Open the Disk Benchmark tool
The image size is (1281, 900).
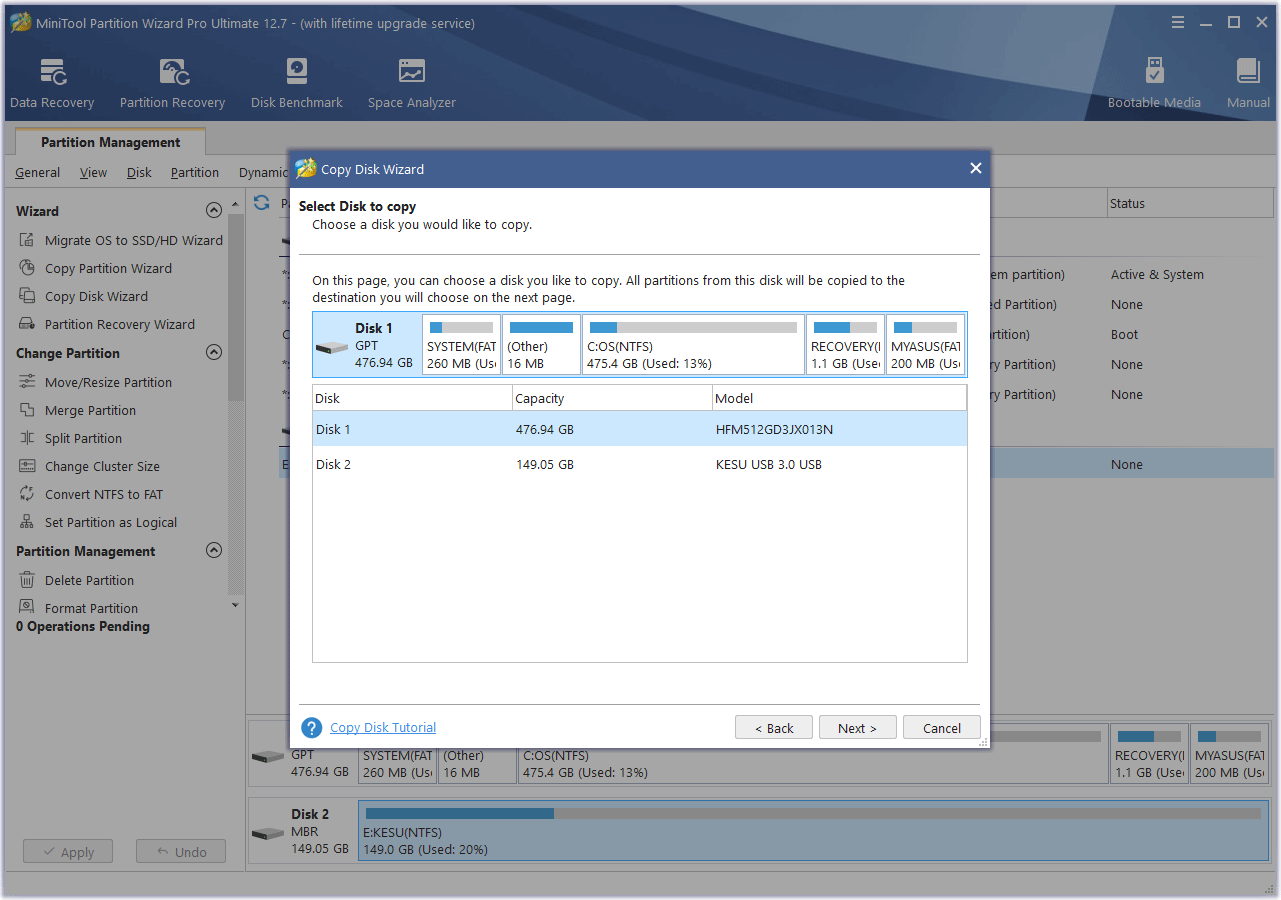(x=296, y=80)
